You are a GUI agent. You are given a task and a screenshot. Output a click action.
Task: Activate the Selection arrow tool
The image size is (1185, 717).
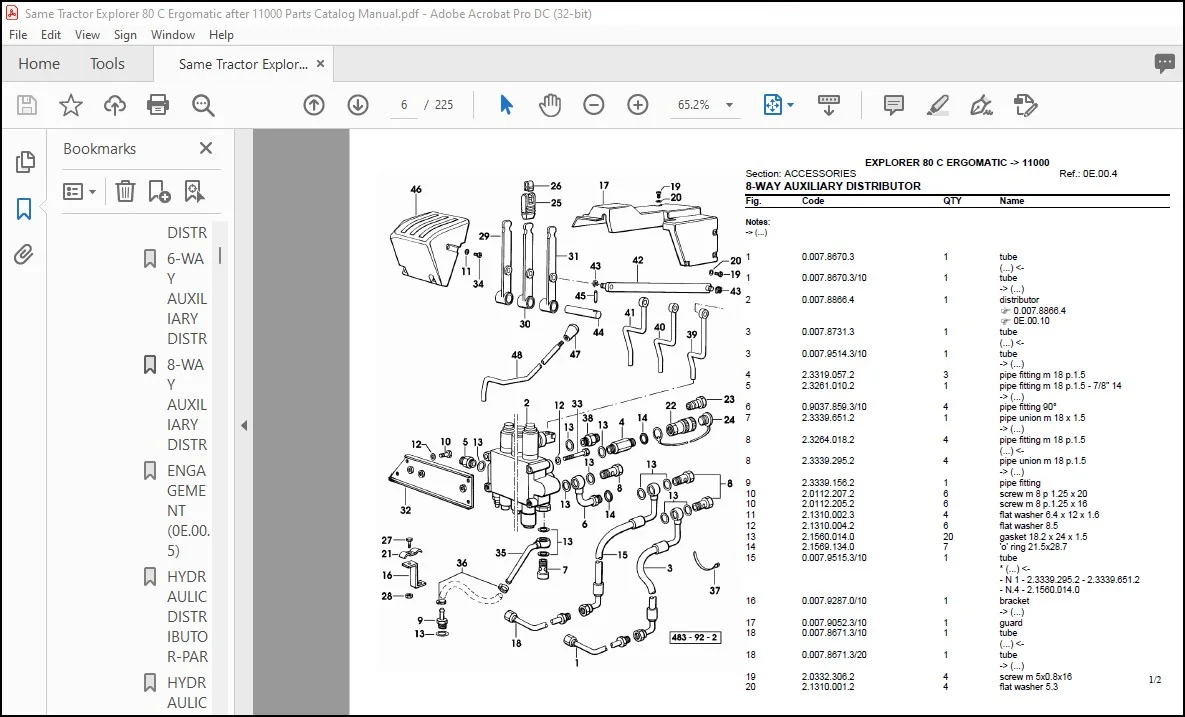click(506, 105)
